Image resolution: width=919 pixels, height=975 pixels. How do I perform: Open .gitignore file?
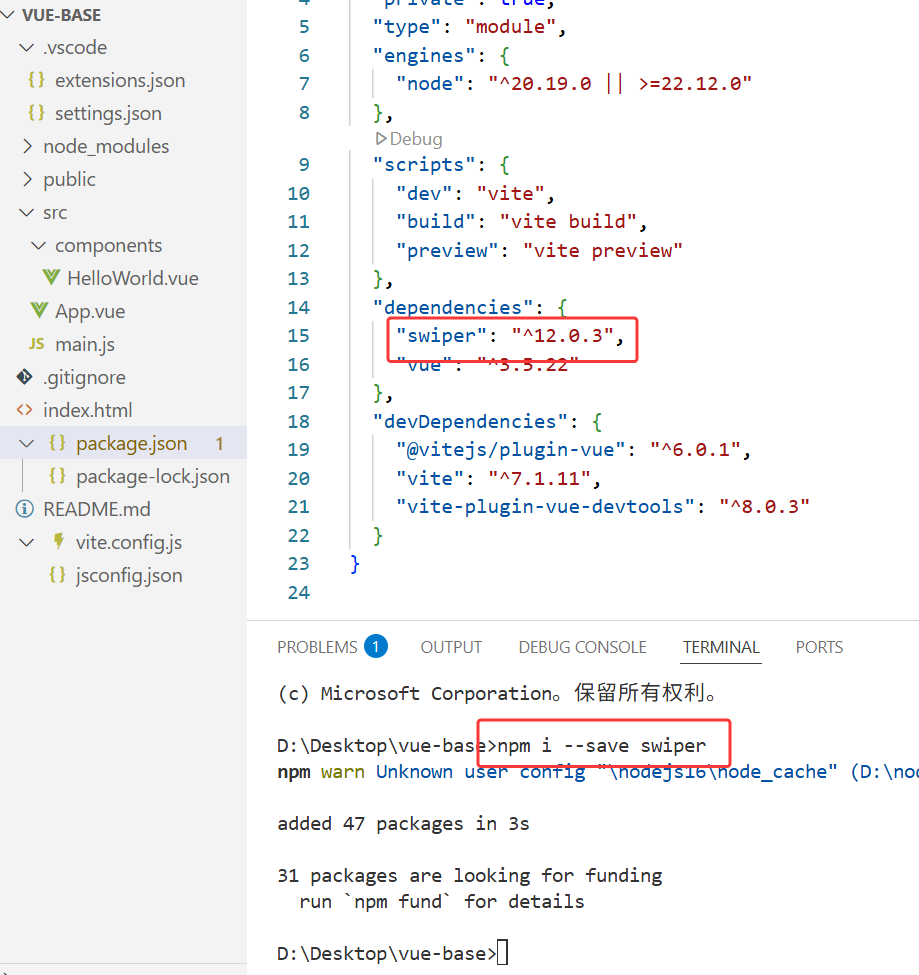click(84, 377)
